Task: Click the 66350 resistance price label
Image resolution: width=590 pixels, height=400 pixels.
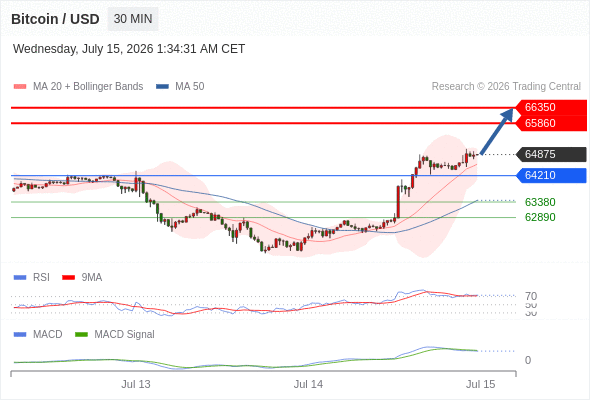Action: pyautogui.click(x=551, y=107)
